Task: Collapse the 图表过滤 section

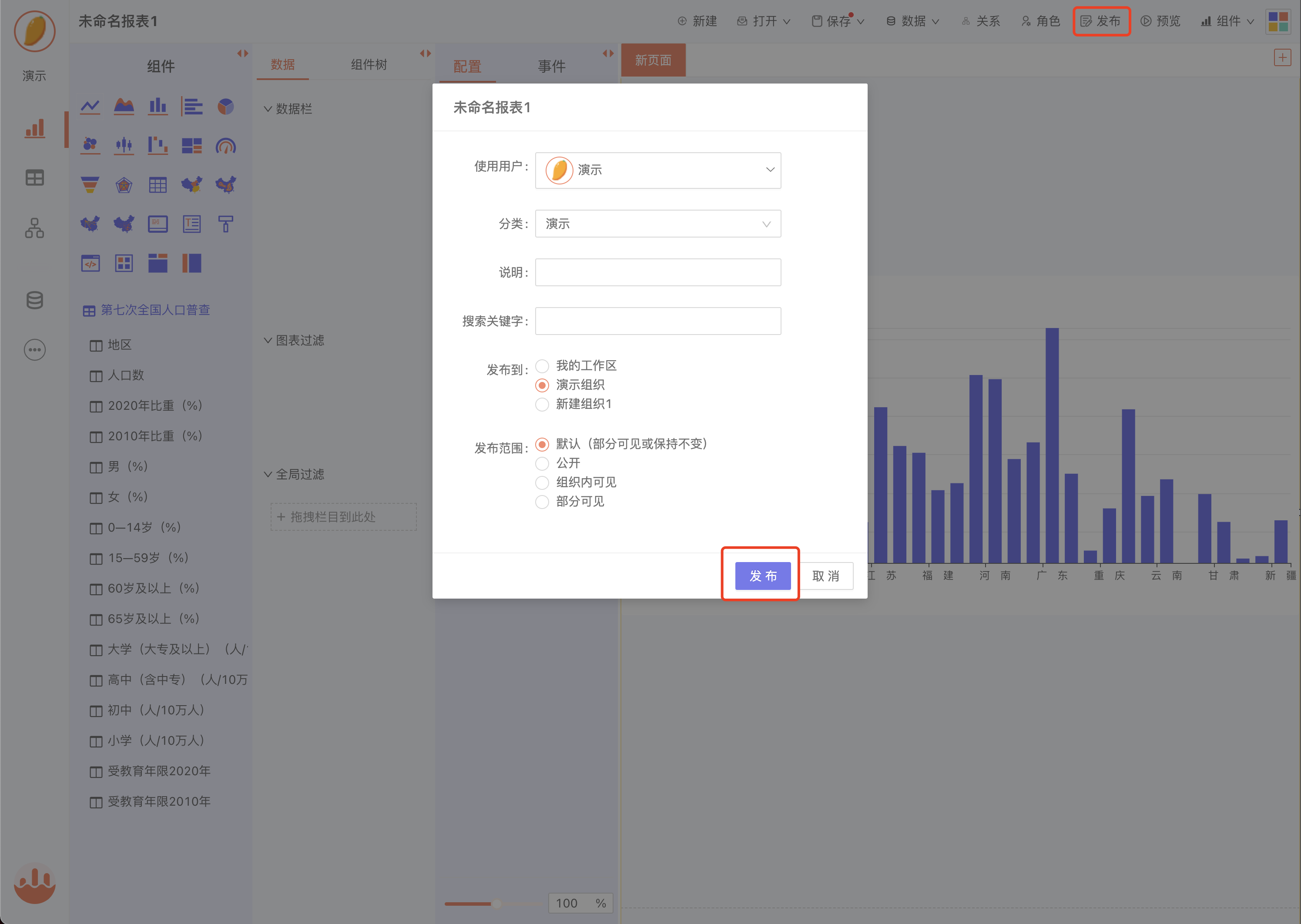Action: (x=268, y=340)
